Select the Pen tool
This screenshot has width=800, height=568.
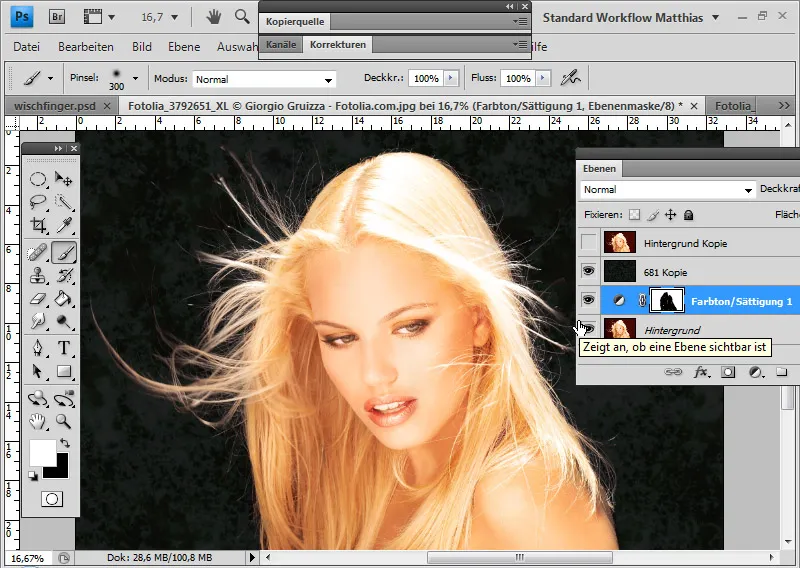click(x=37, y=348)
